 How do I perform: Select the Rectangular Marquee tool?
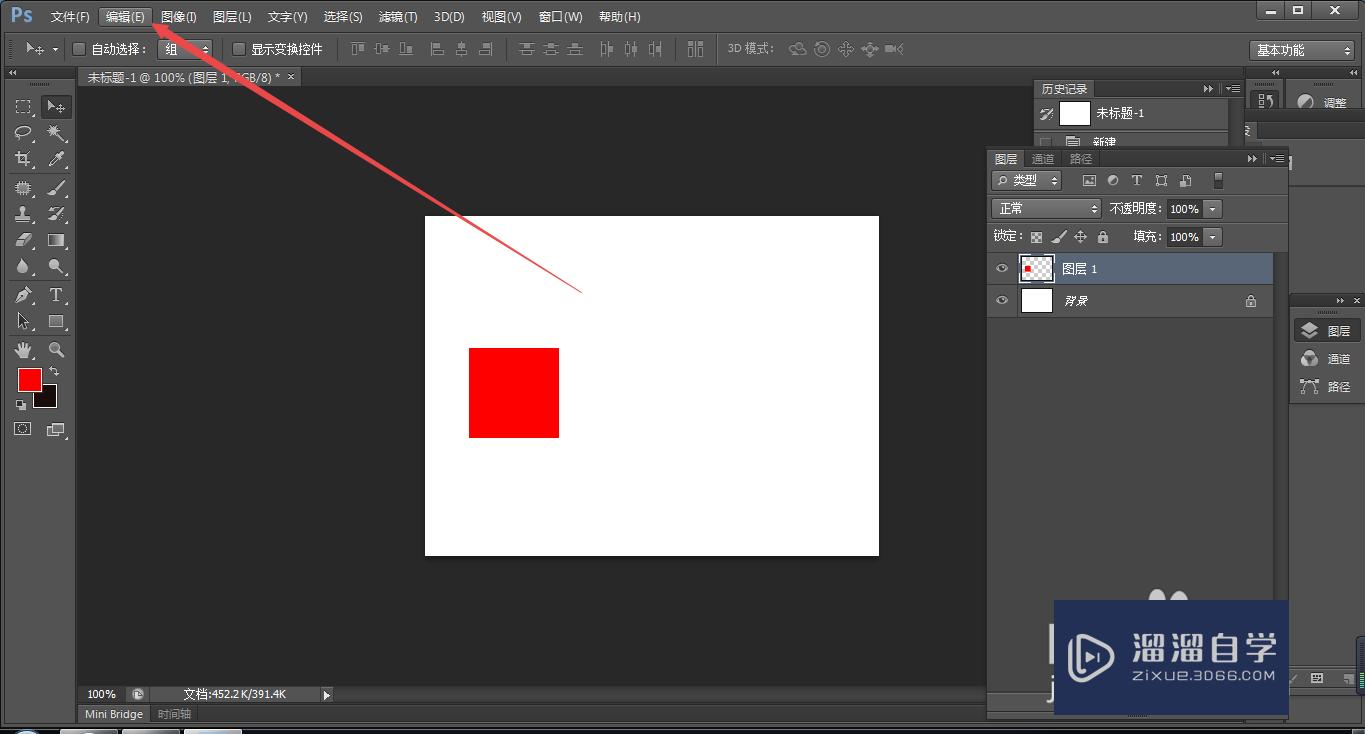pos(24,107)
